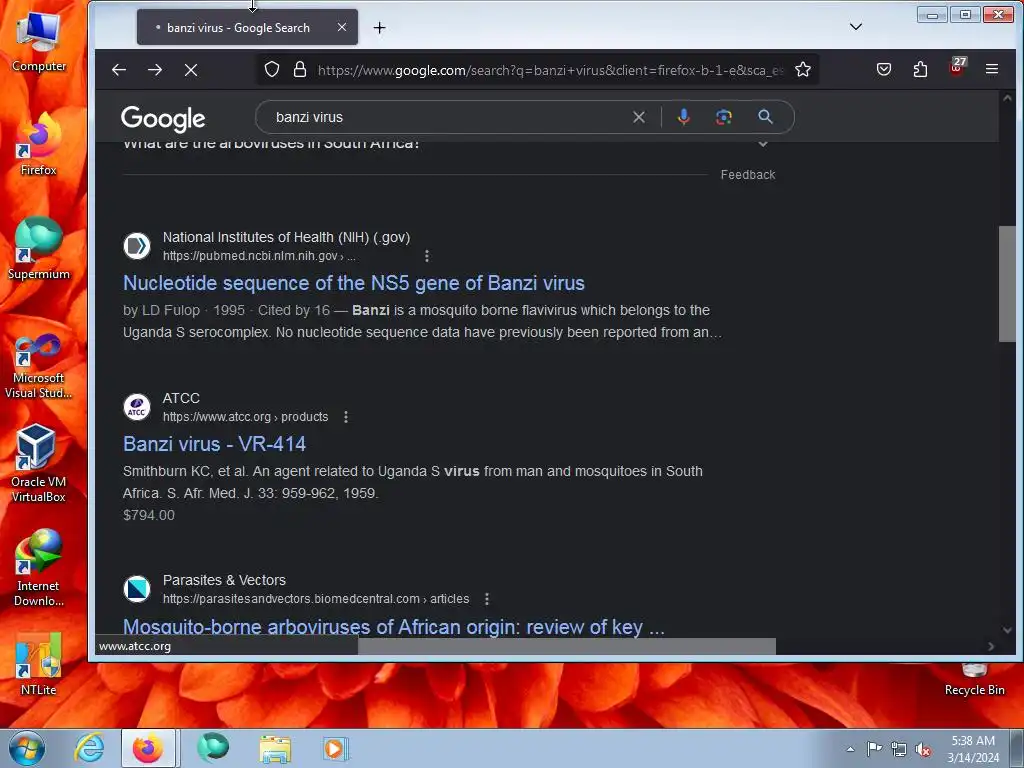The height and width of the screenshot is (768, 1024).
Task: Click the parasitesandvectors.biomedcentral.com URL
Action: point(316,599)
